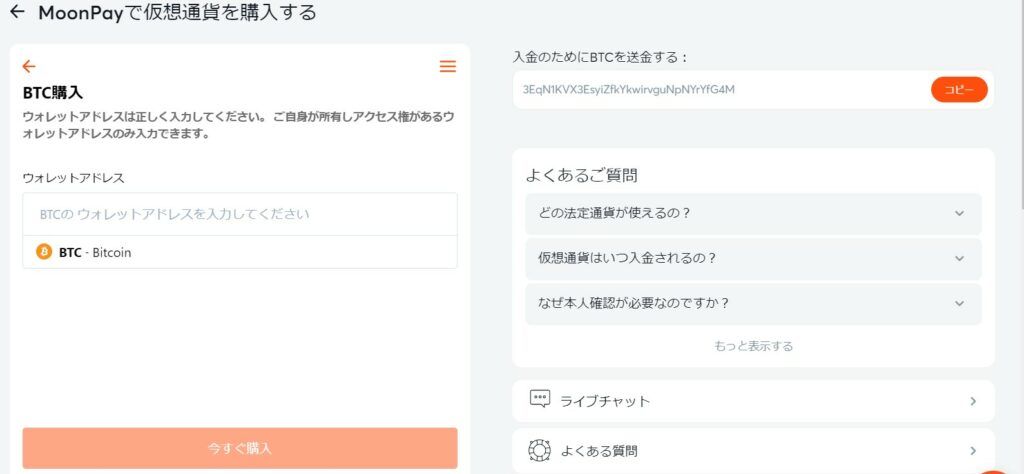Click the arrow on the よくある質問 row

tap(973, 450)
